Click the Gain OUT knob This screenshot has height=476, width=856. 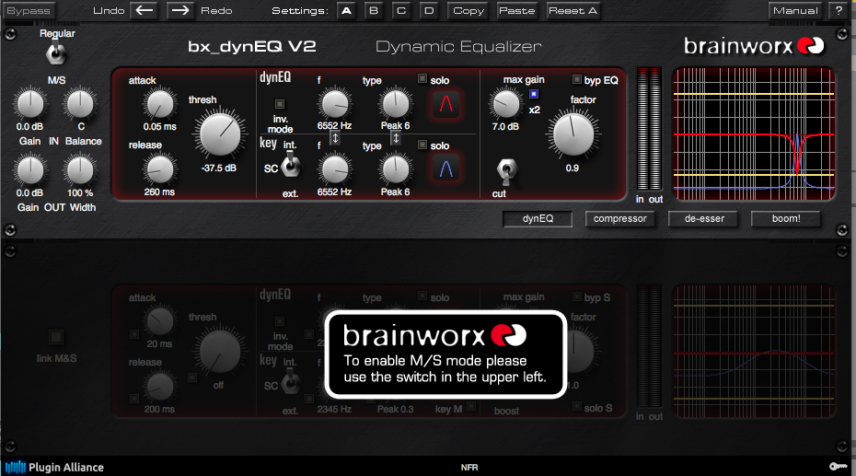point(30,170)
